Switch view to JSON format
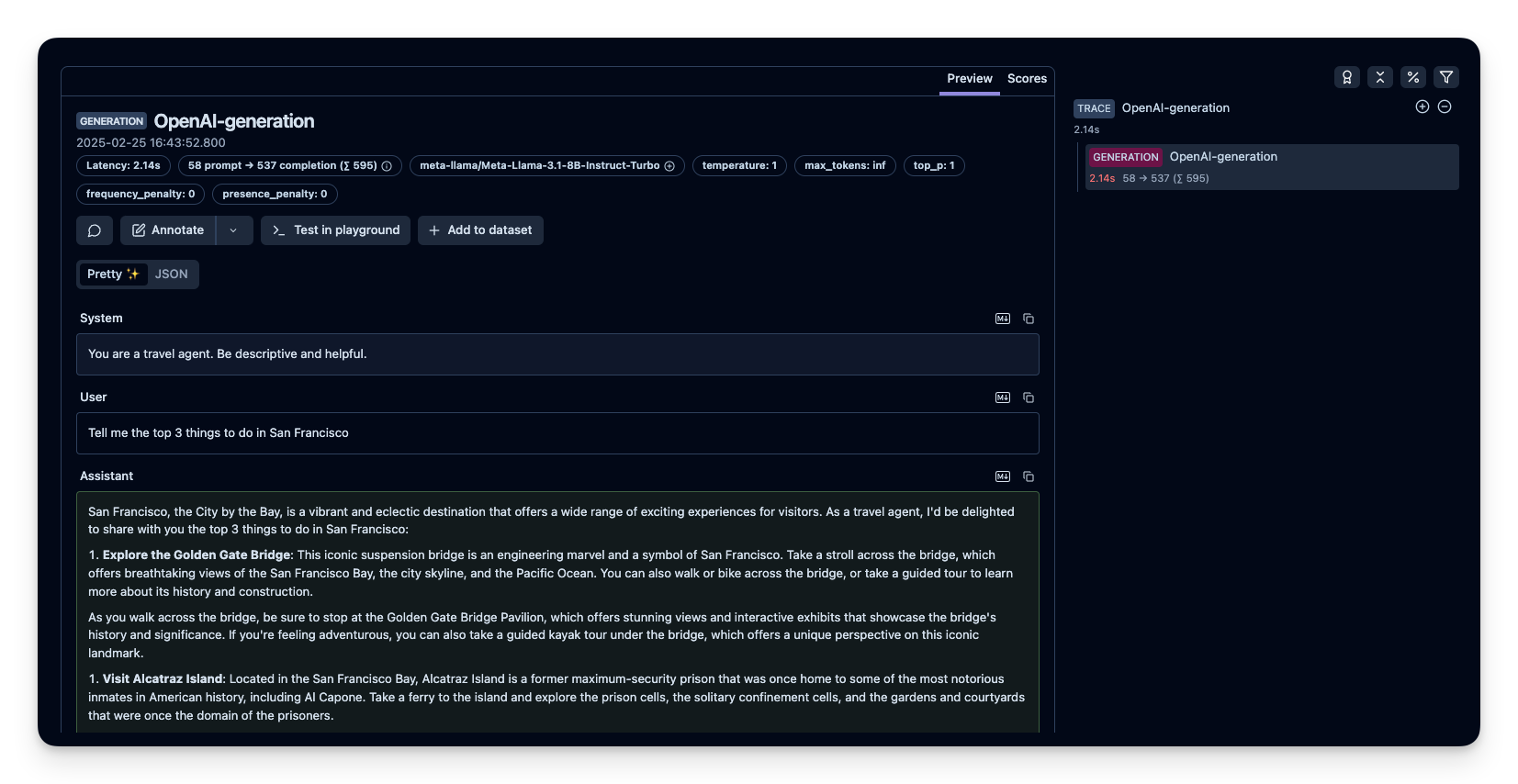Image resolution: width=1518 pixels, height=784 pixels. point(171,274)
